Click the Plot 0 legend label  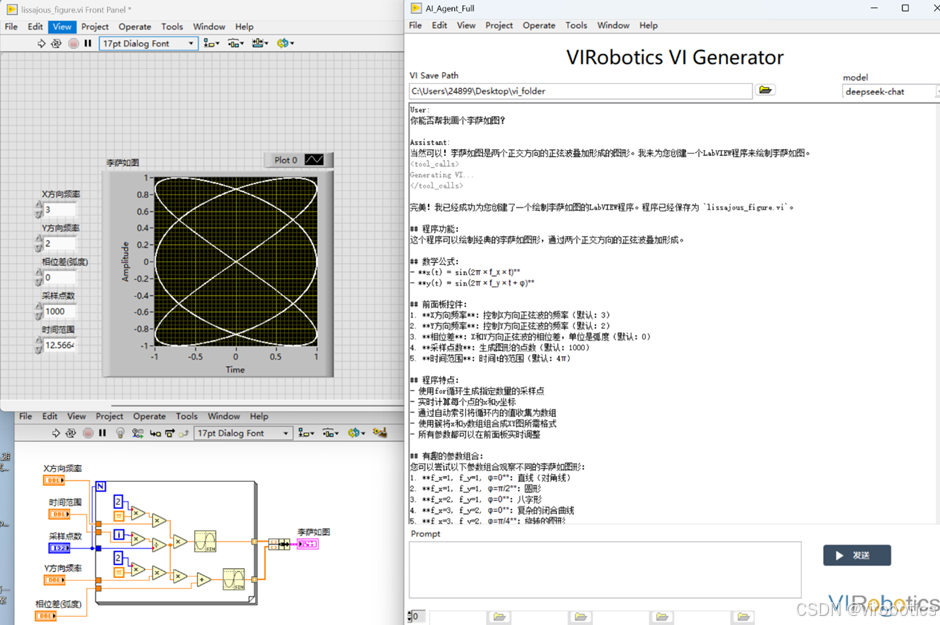(285, 160)
